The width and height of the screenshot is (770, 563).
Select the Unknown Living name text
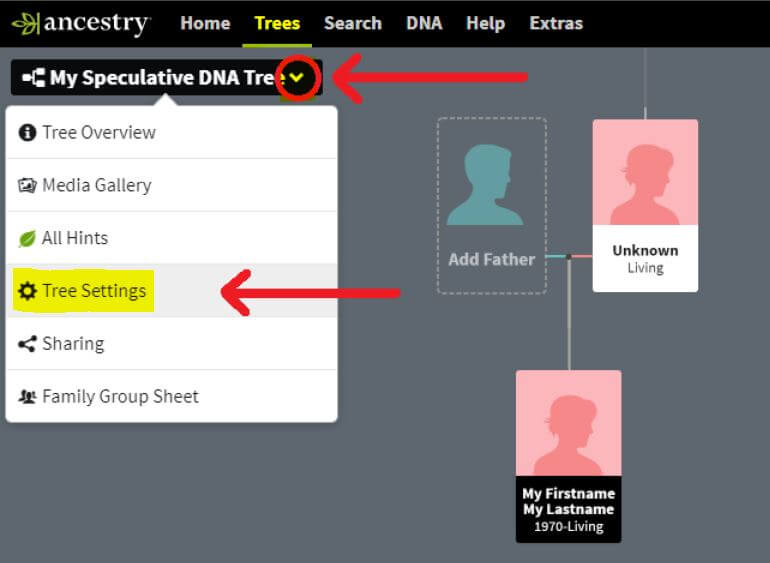pos(645,258)
